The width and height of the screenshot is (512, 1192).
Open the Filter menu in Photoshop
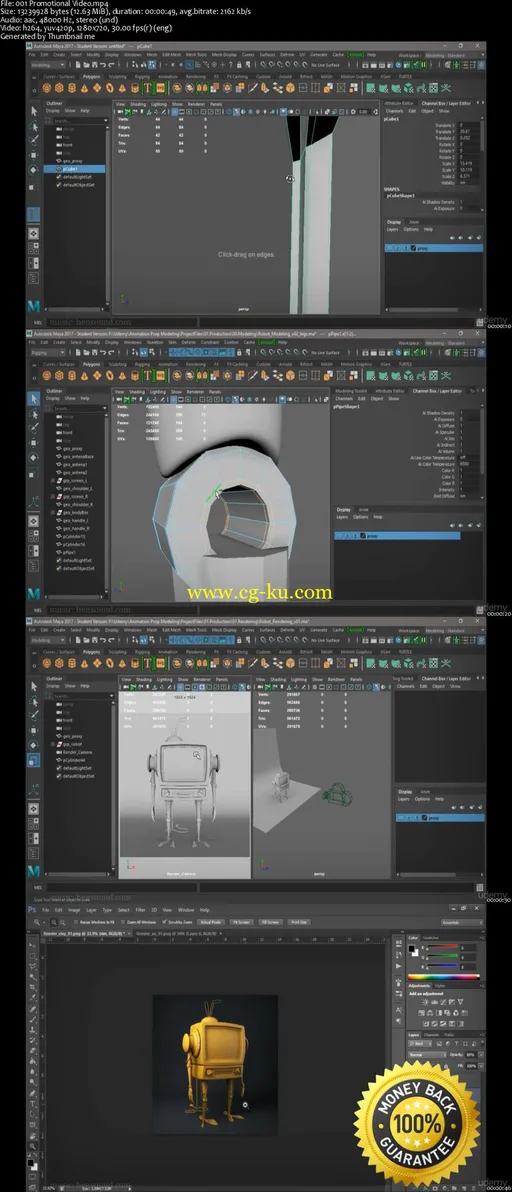141,910
